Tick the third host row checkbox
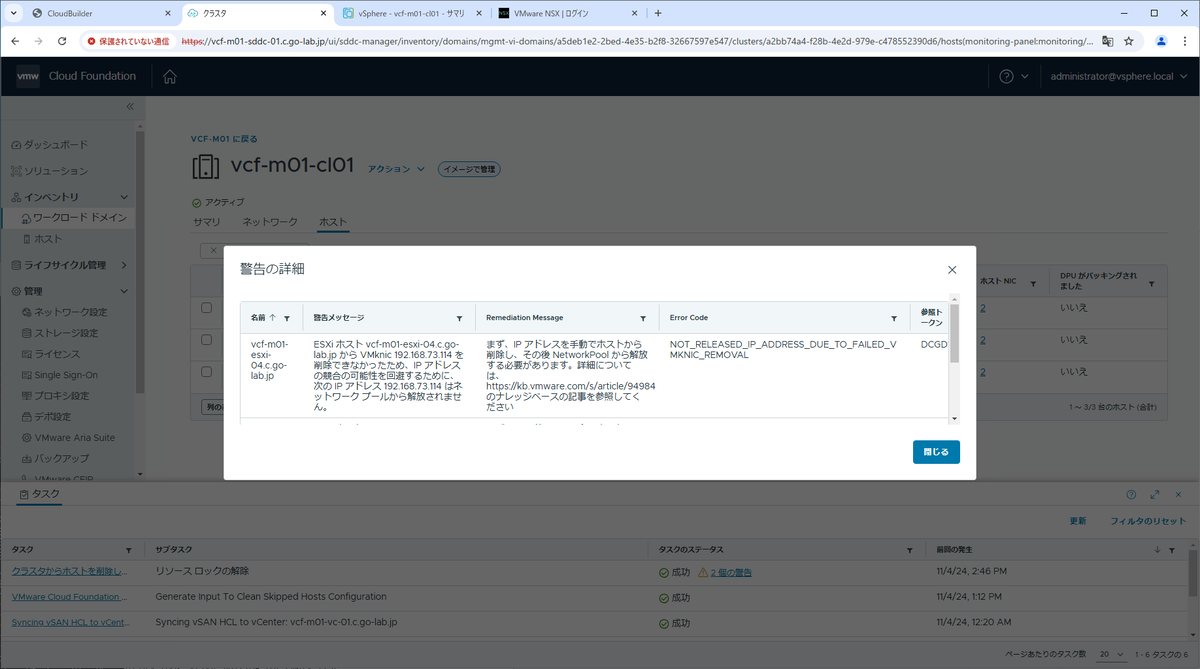Screen dimensions: 1200x669 point(206,371)
